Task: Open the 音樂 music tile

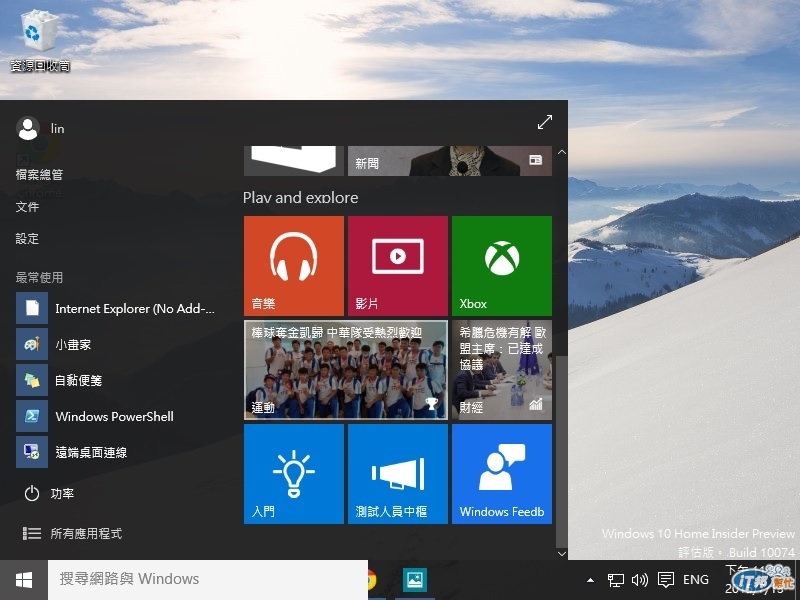Action: pyautogui.click(x=294, y=266)
